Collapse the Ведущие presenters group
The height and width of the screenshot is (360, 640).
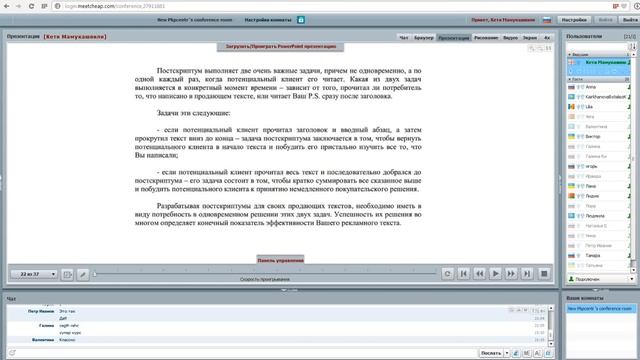point(570,54)
